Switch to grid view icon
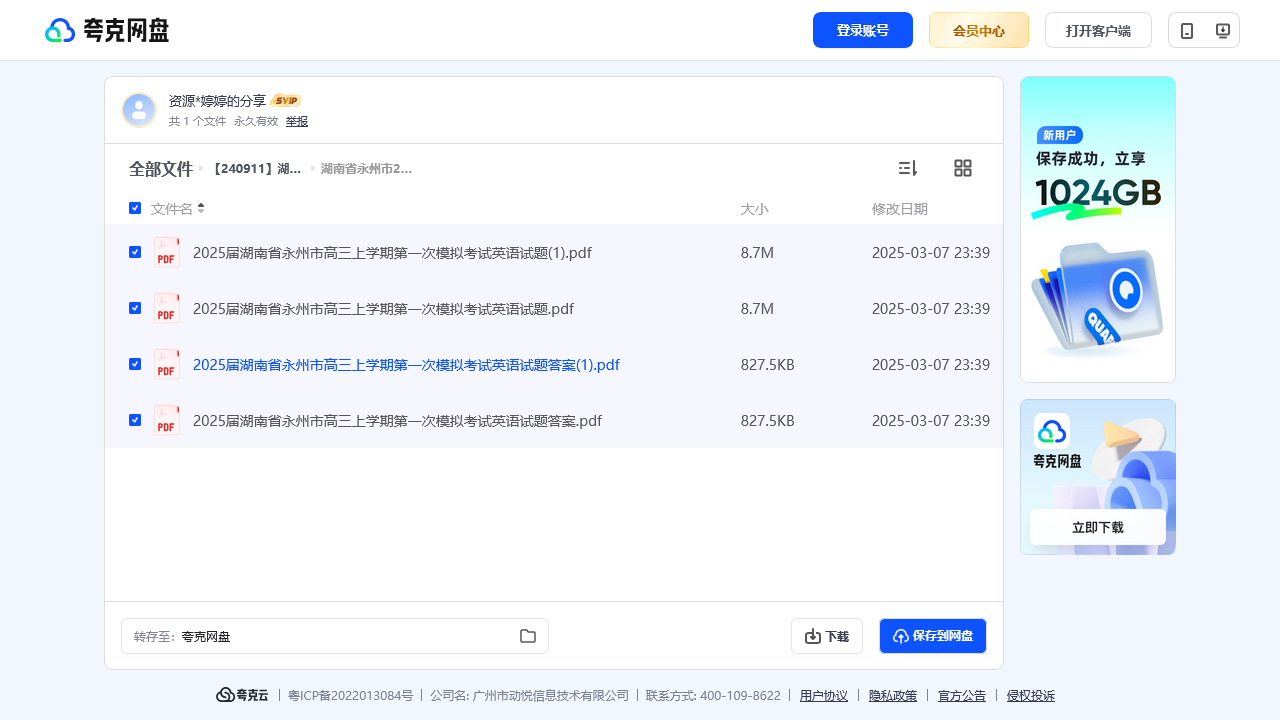The image size is (1280, 720). 963,168
